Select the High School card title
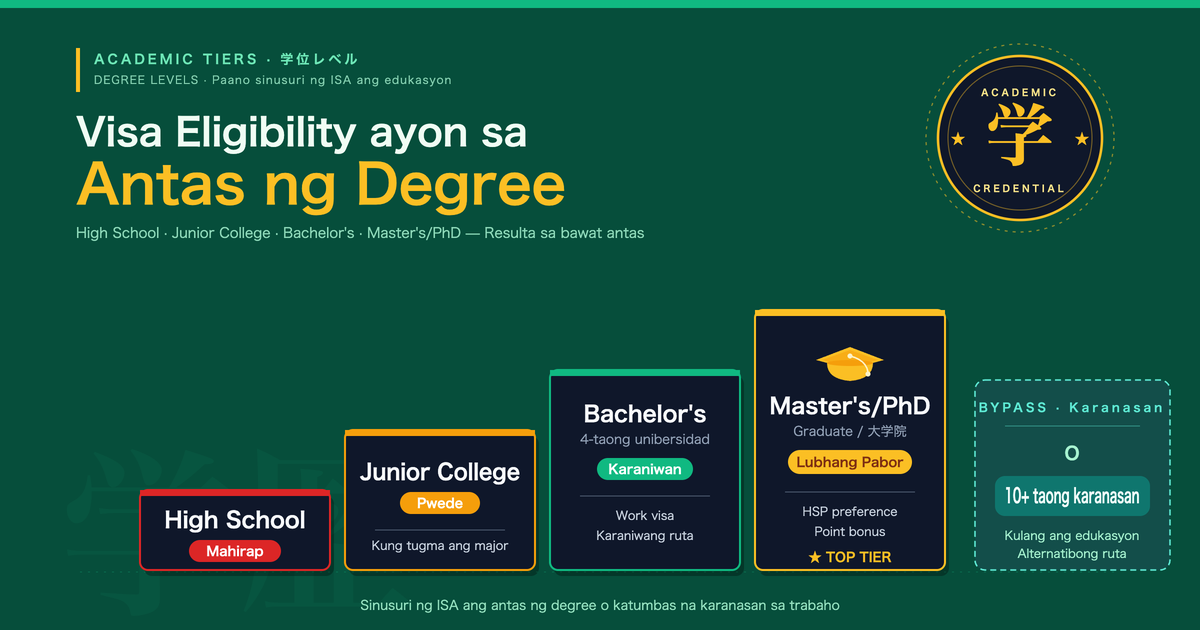This screenshot has width=1200, height=630. point(235,520)
